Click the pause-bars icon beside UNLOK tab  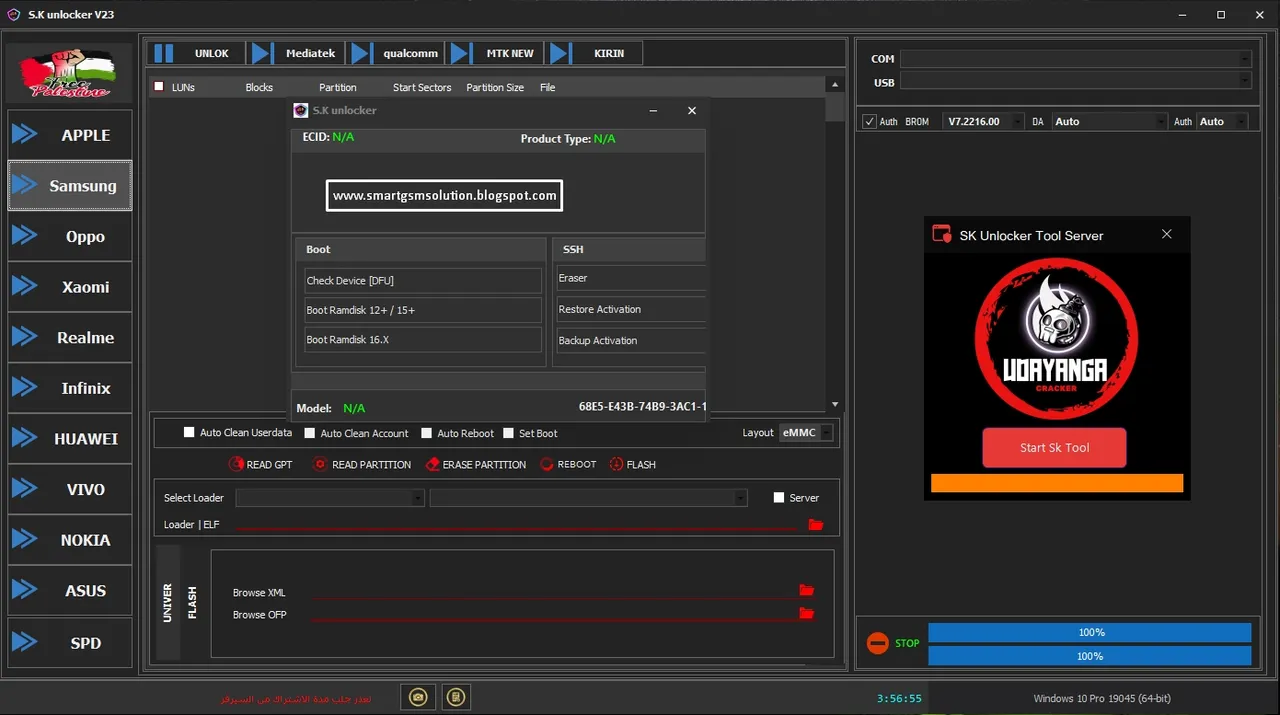164,53
